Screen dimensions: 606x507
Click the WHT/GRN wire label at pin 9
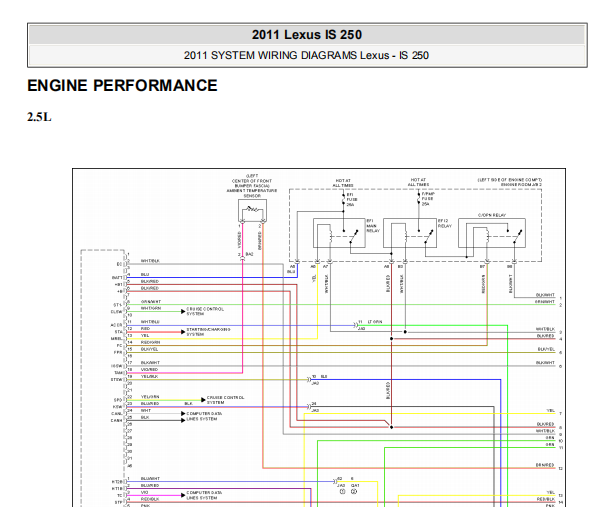(x=151, y=308)
